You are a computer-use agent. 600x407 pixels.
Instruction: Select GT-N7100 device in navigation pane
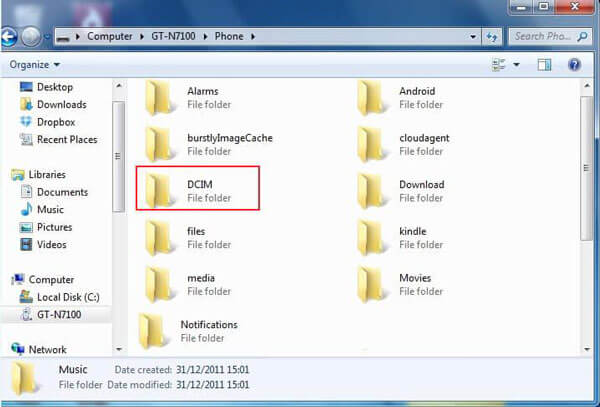click(x=51, y=315)
